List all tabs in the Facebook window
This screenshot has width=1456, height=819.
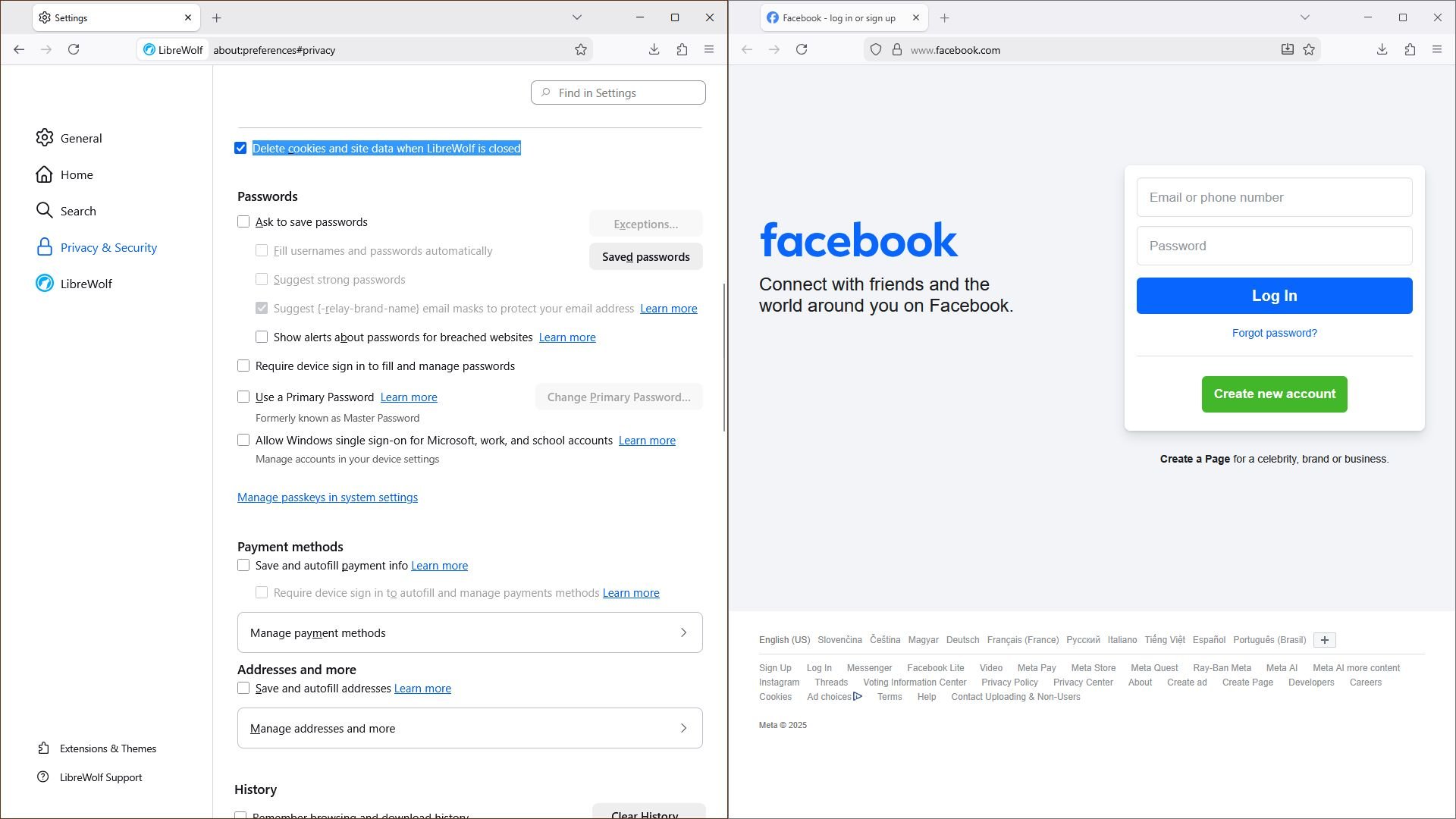pos(1305,17)
